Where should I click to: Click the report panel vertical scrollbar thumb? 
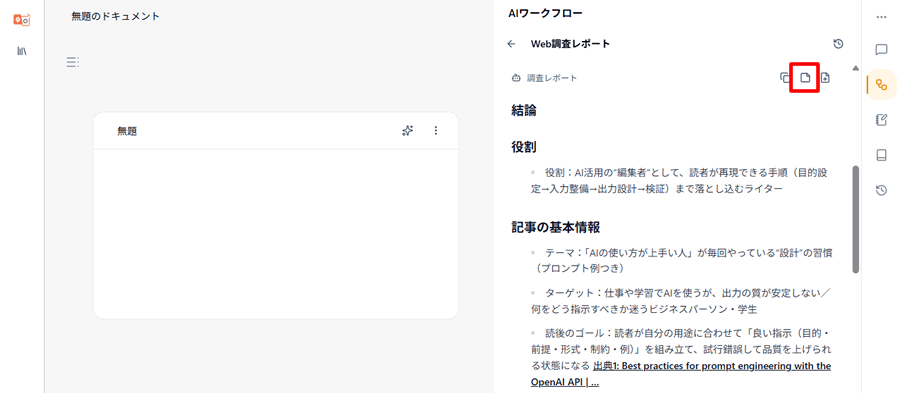(x=856, y=219)
